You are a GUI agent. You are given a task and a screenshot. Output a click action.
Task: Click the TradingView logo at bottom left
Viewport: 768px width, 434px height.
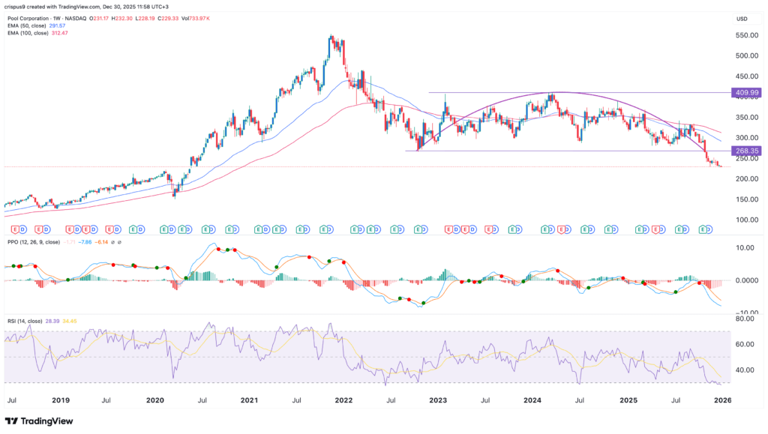pos(39,421)
